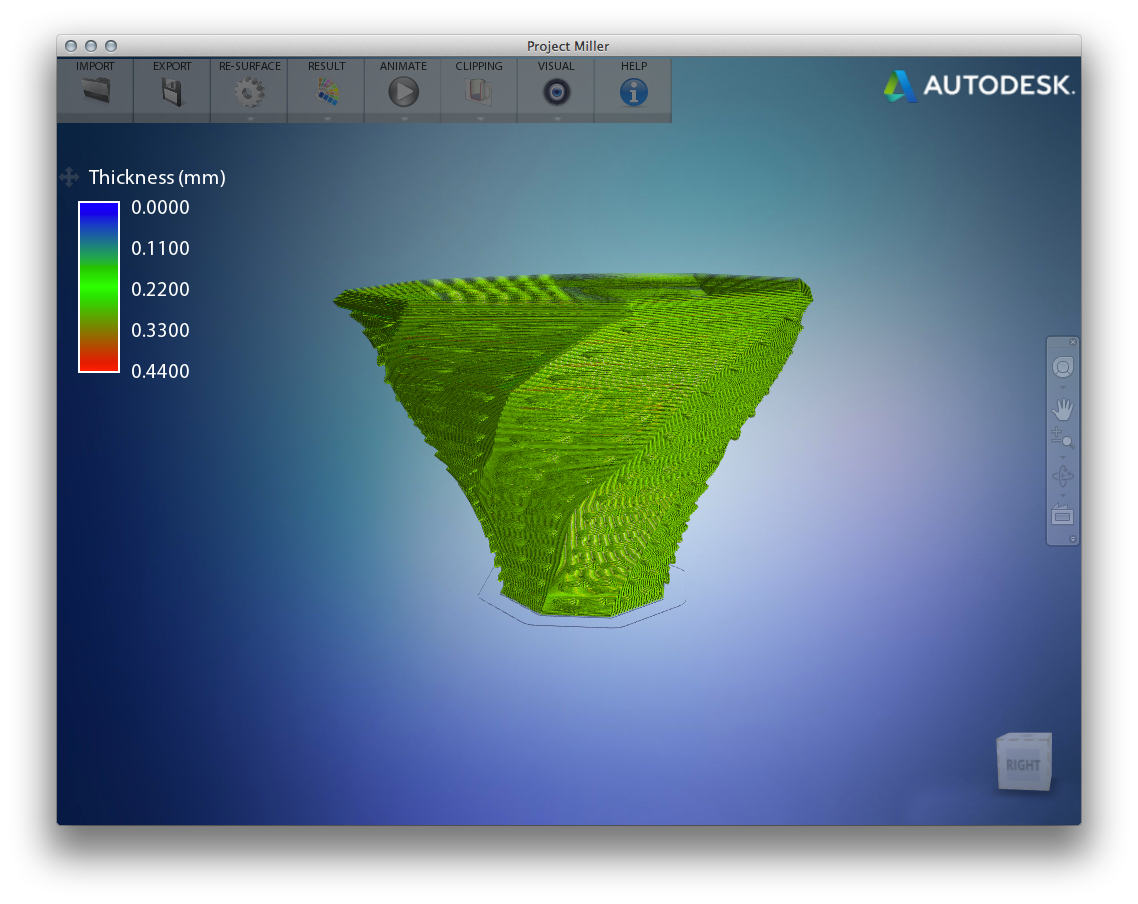Click the Export floppy disk icon

[x=172, y=92]
